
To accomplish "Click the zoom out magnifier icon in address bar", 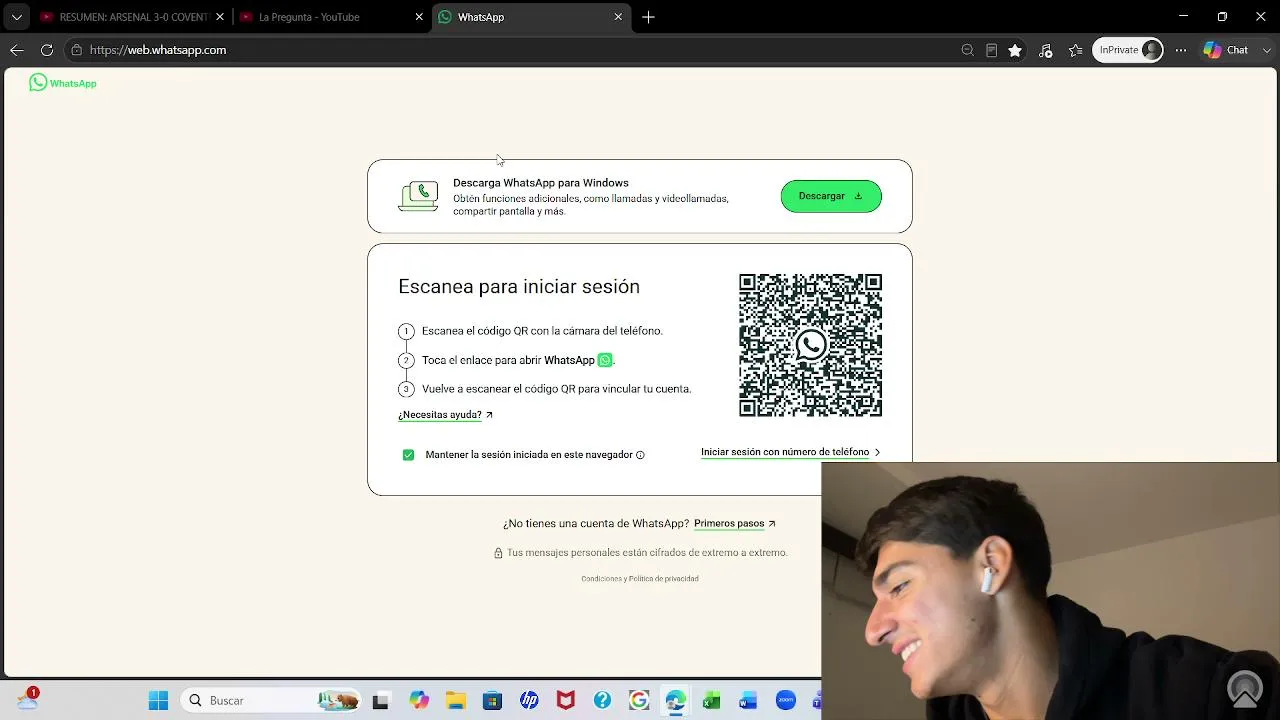I will [x=967, y=50].
